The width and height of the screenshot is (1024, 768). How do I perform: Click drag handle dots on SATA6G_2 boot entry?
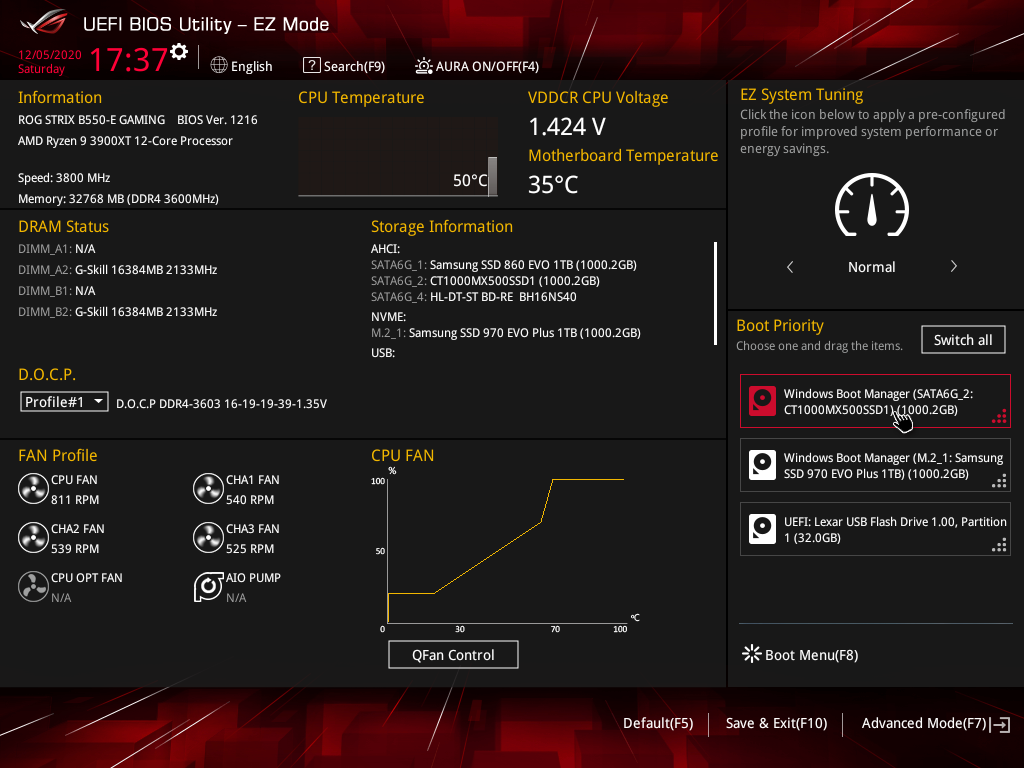point(999,417)
